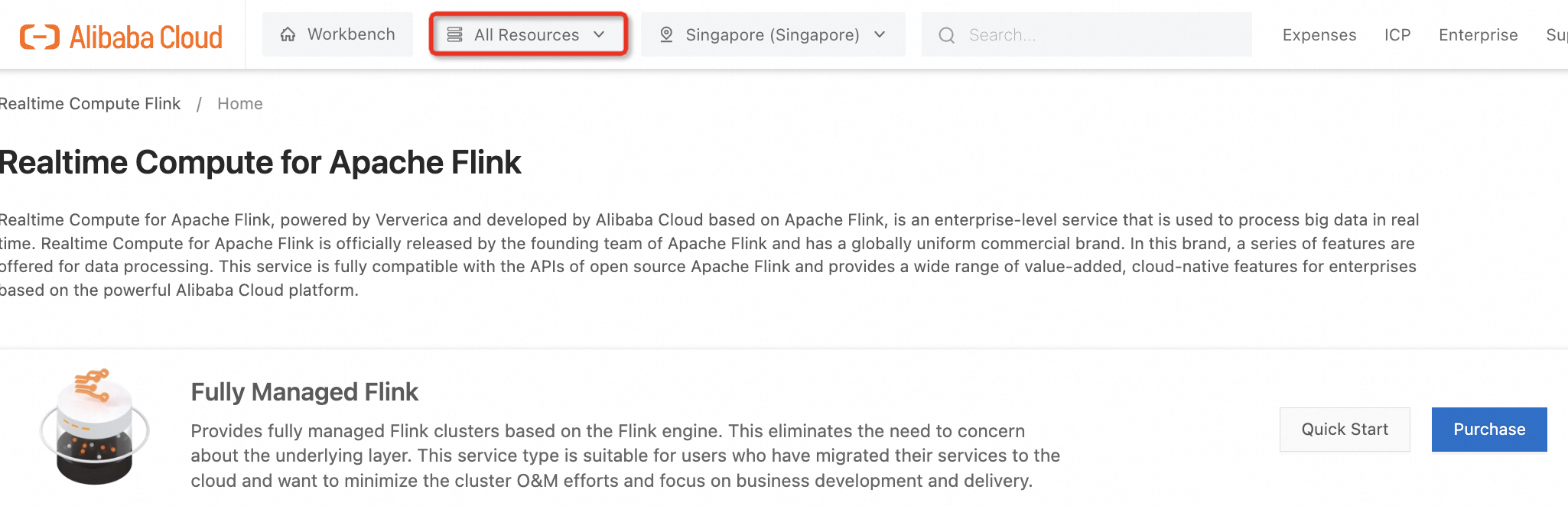Click the Home breadcrumb item
The width and height of the screenshot is (1568, 506).
[239, 104]
